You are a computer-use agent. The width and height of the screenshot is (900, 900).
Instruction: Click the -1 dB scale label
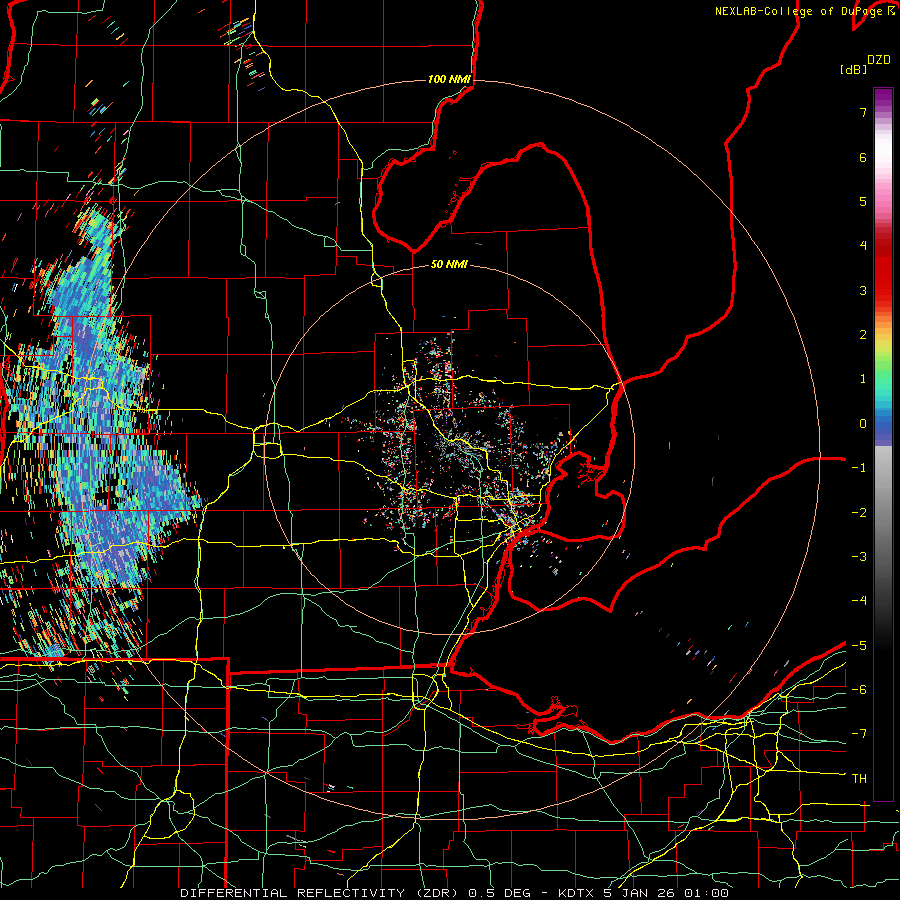point(859,468)
